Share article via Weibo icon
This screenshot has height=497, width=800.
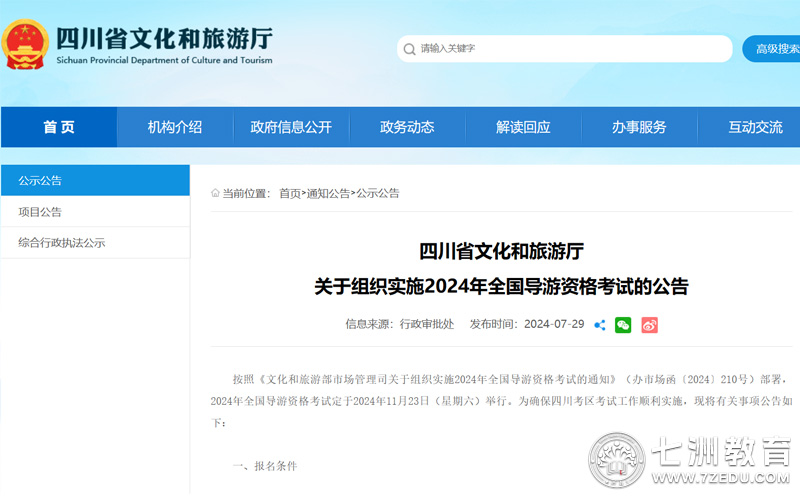[649, 325]
